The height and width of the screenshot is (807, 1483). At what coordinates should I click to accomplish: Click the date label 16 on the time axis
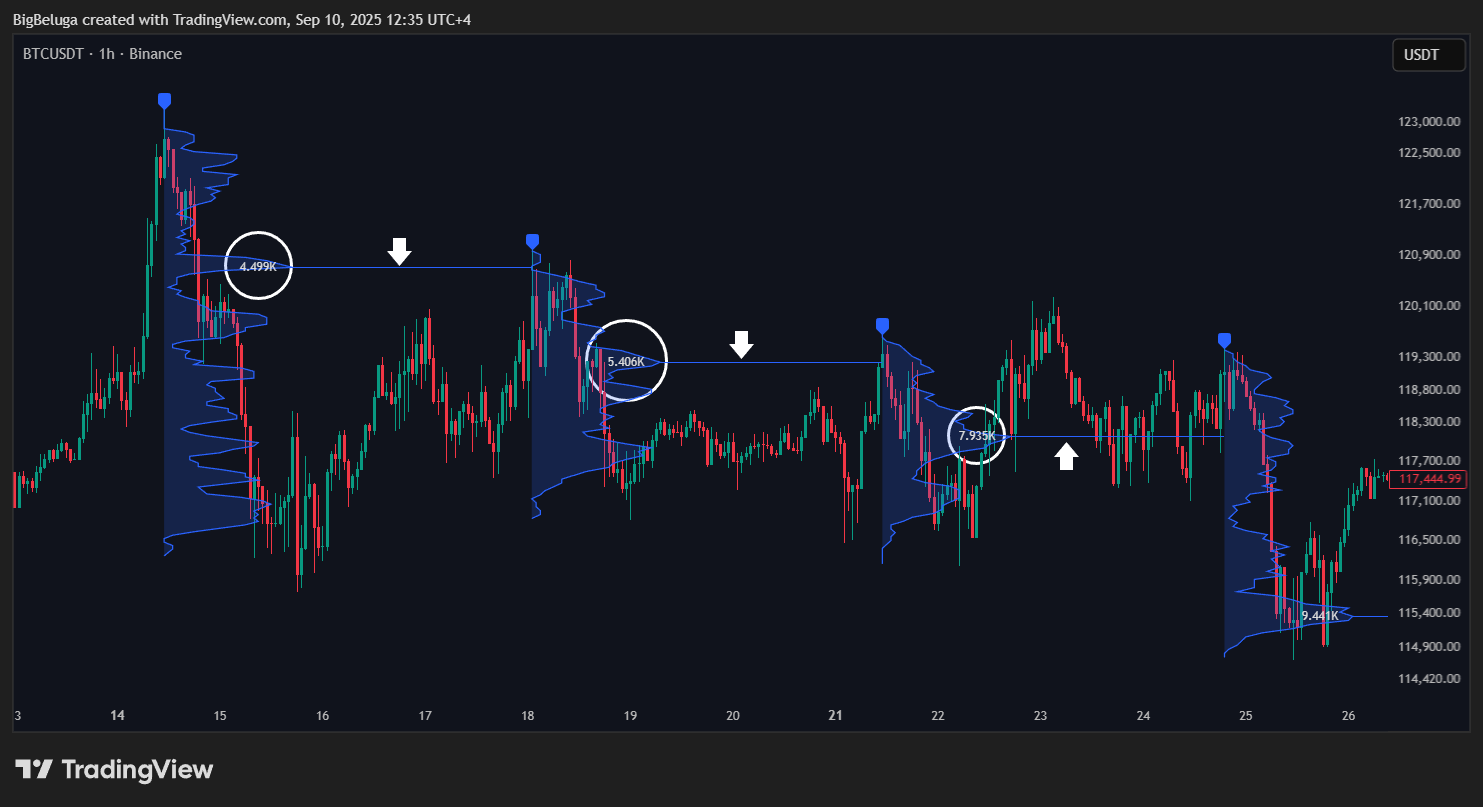click(x=322, y=716)
